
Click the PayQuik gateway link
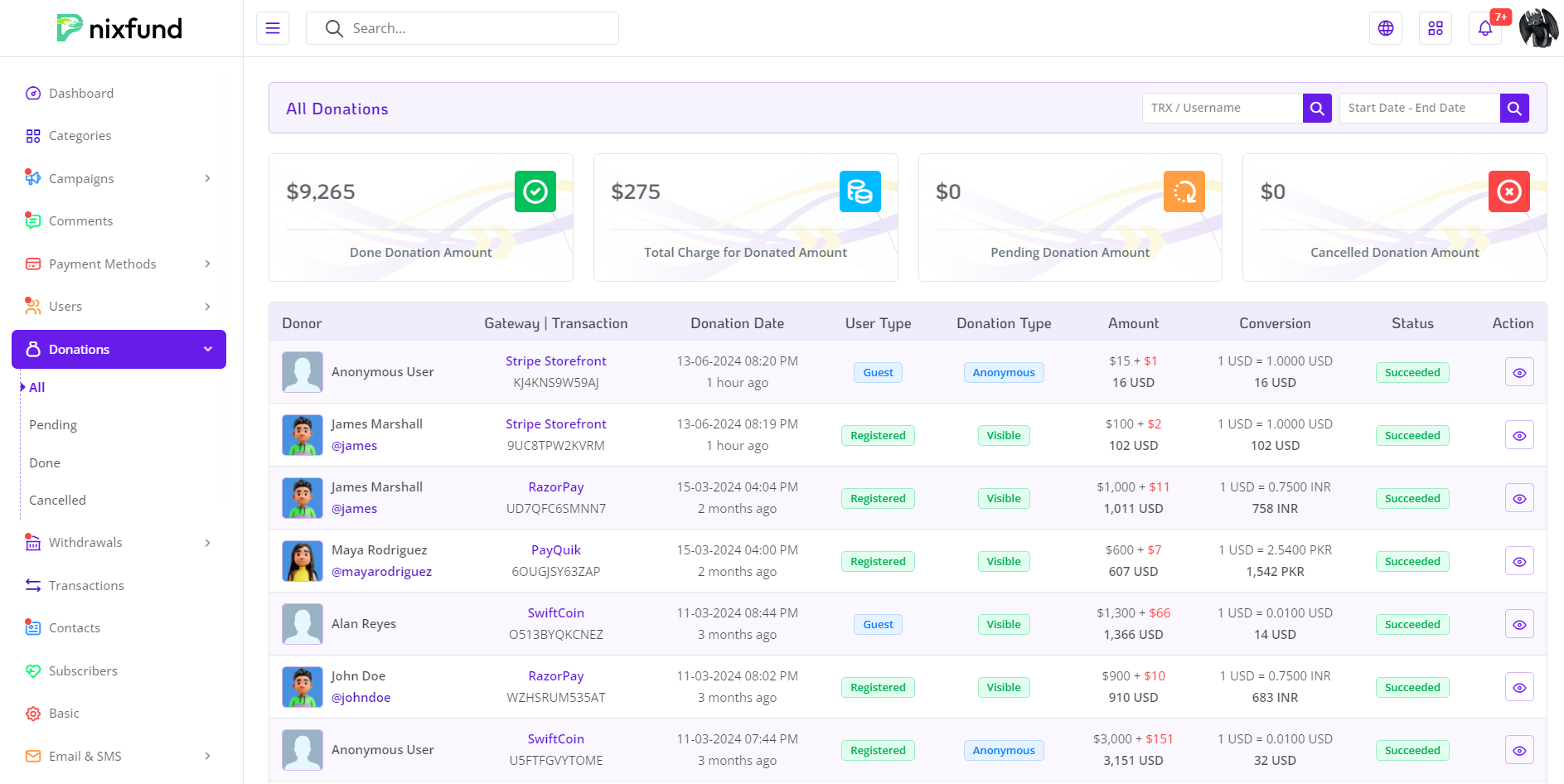[x=555, y=549]
